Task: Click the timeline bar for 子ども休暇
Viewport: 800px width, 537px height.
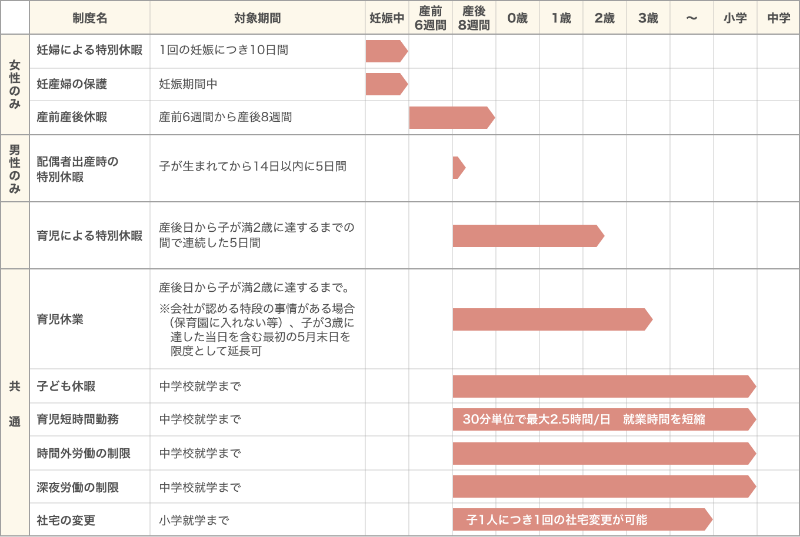Action: tap(605, 387)
